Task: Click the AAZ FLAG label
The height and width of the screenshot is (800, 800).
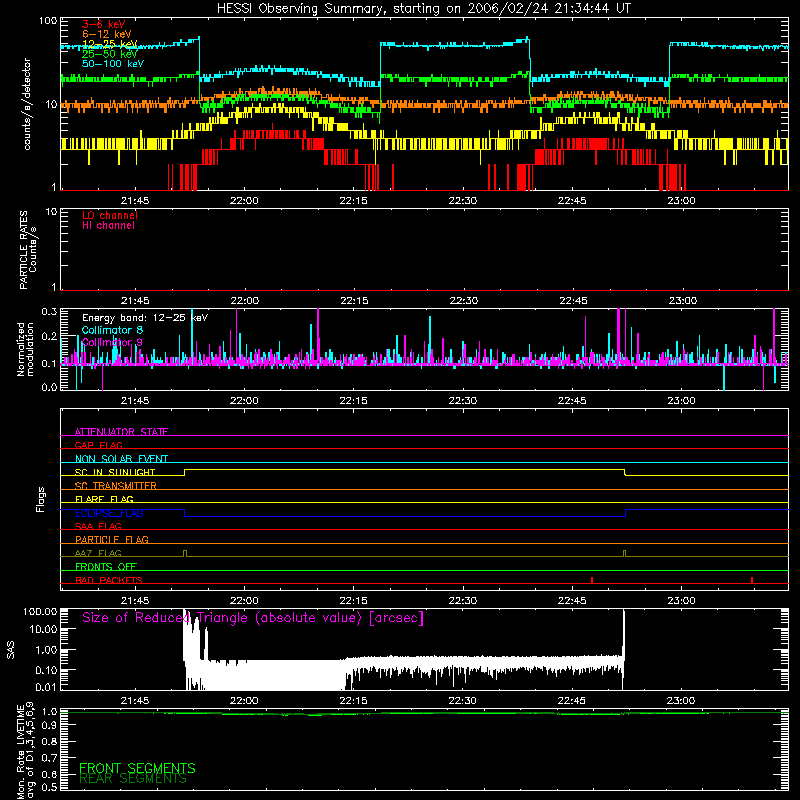Action: pyautogui.click(x=98, y=553)
